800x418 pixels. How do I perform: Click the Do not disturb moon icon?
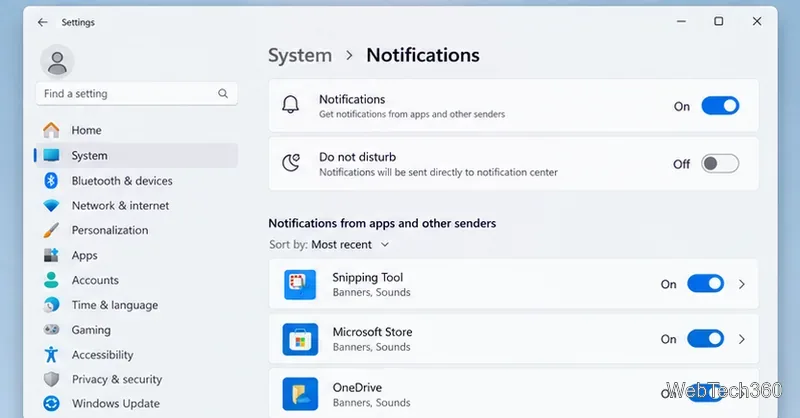291,163
